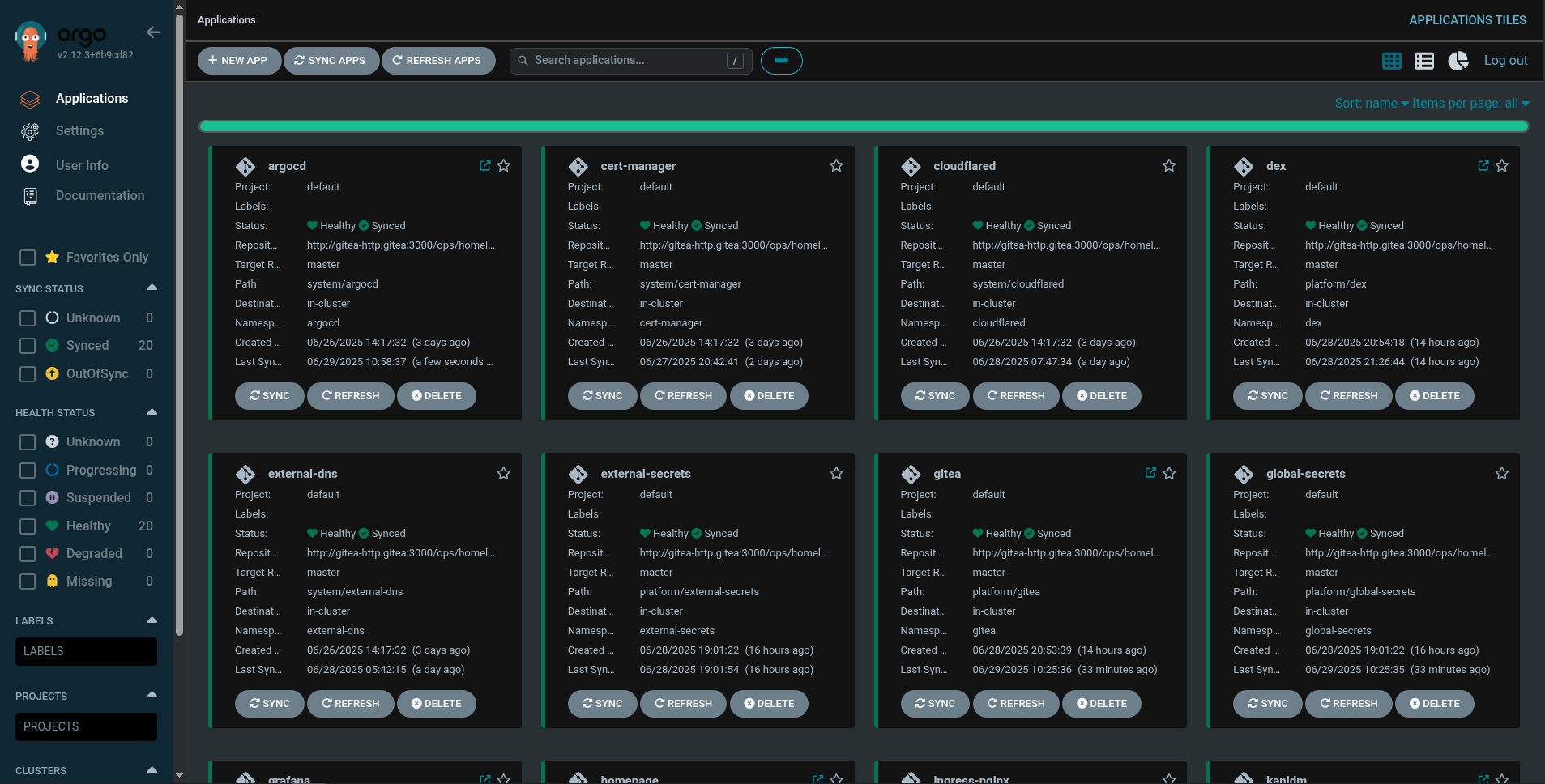
Task: Open Applications sidebar menu item
Action: 92,99
